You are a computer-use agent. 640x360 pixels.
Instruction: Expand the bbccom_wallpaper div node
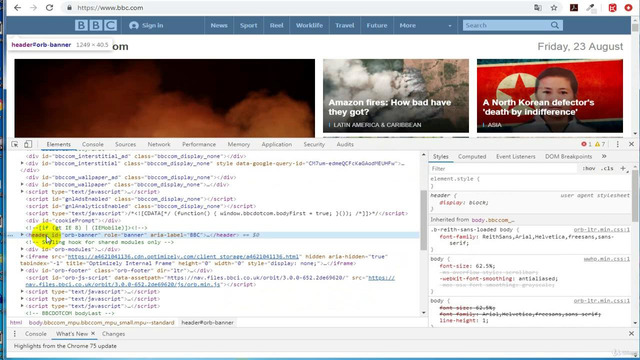22,184
